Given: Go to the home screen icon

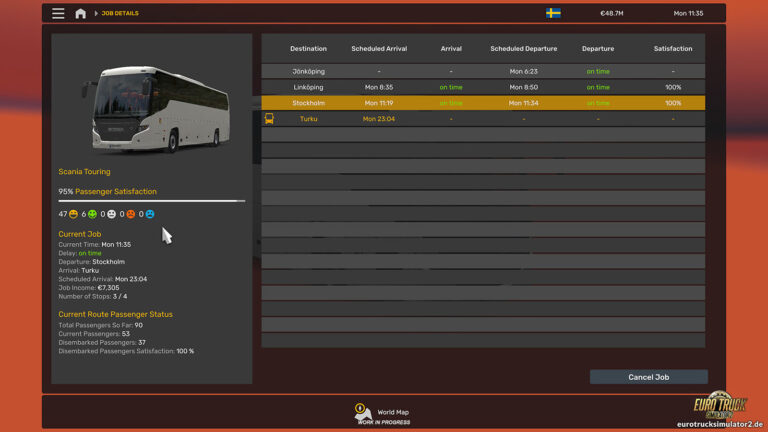Looking at the screenshot, I should pos(81,14).
